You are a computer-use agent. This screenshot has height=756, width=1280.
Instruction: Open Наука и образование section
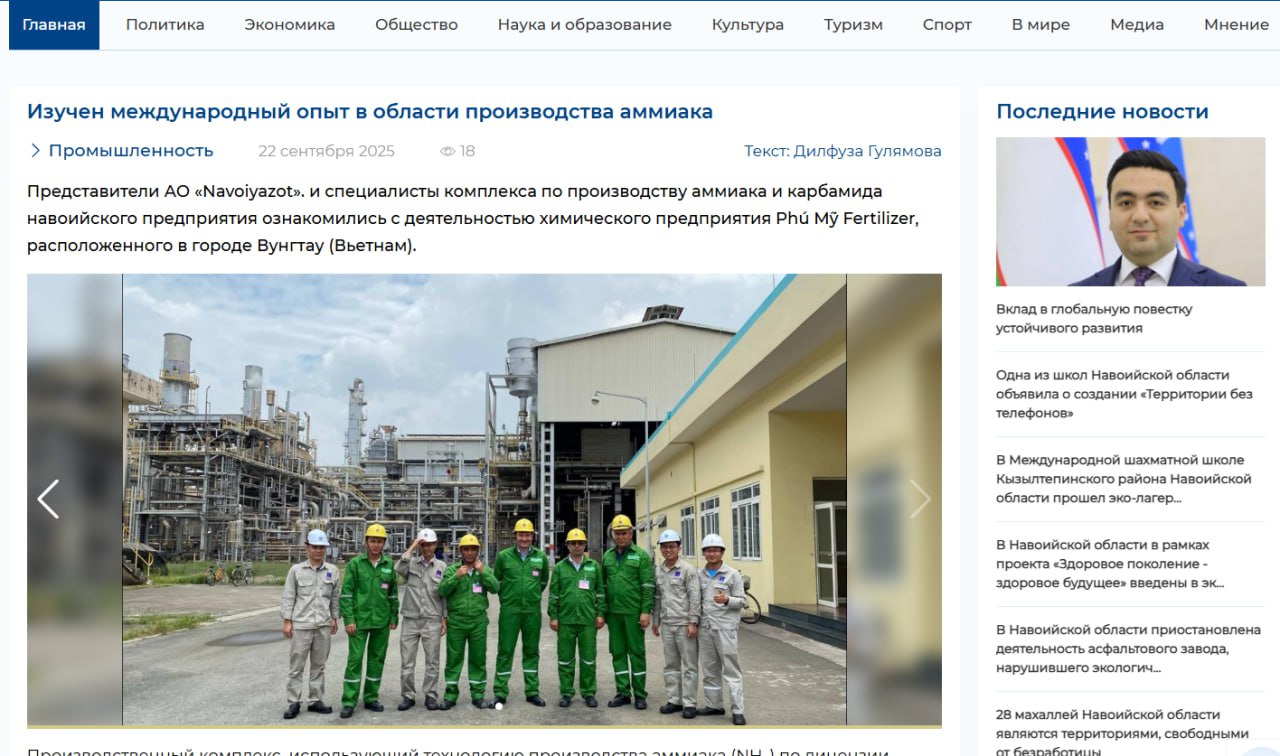(585, 25)
